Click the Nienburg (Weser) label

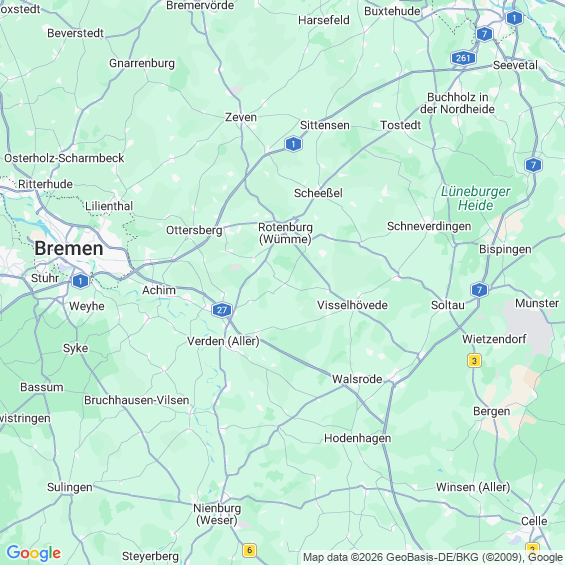(217, 514)
